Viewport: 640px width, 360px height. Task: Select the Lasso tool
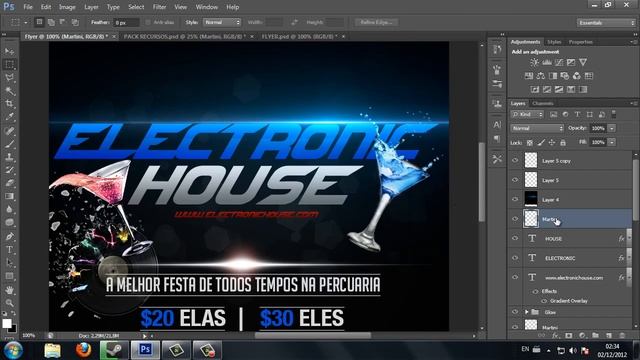(x=9, y=78)
